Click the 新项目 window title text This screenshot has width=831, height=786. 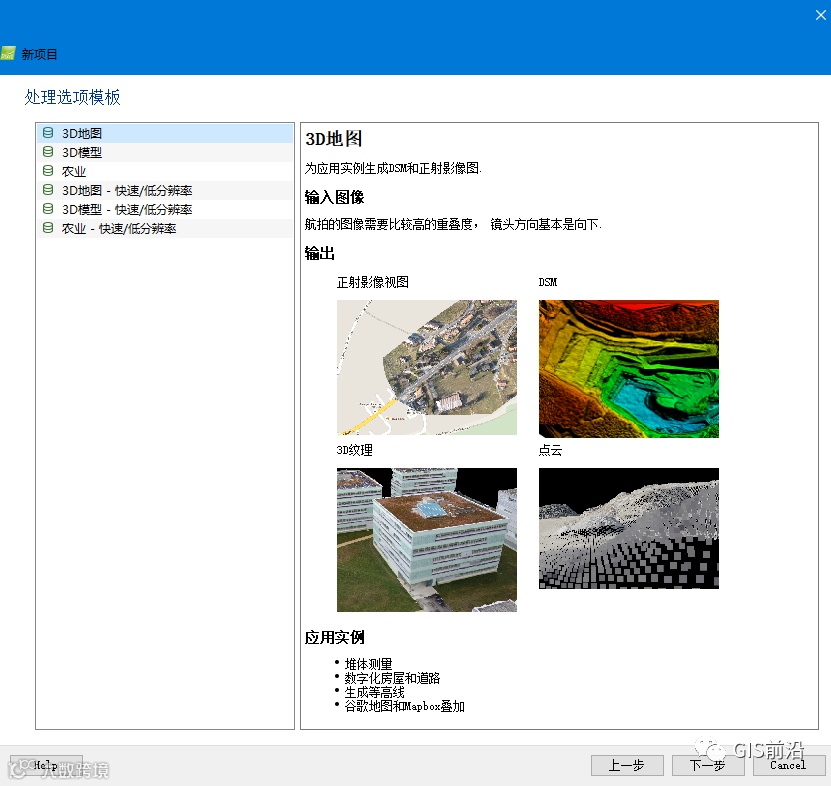point(39,54)
